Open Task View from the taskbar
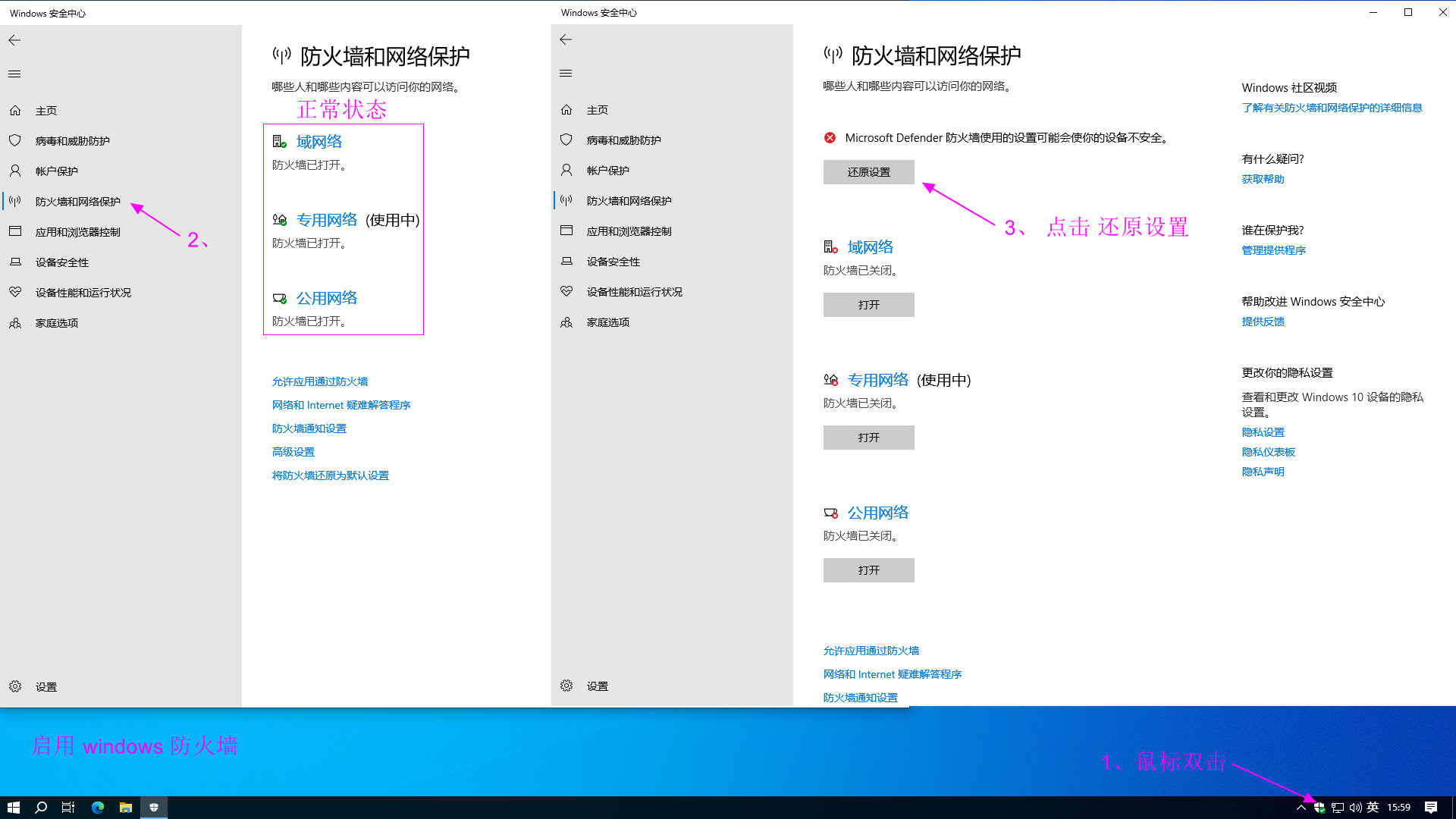1456x819 pixels. (x=68, y=808)
